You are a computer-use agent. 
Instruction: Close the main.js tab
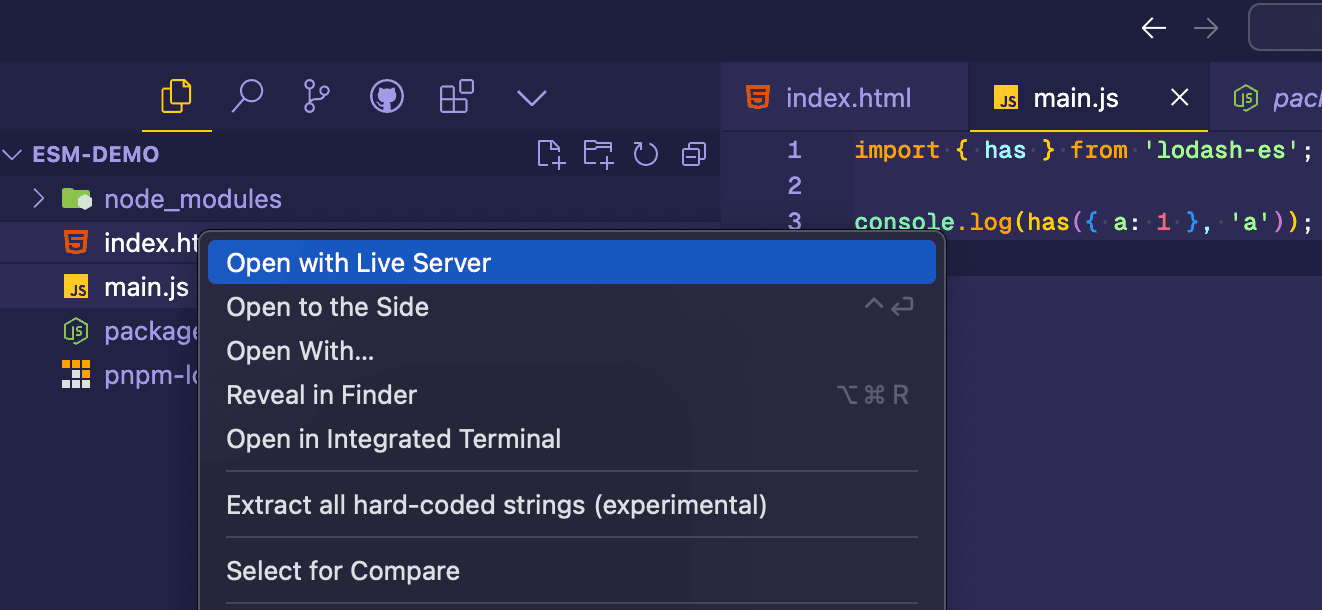coord(1179,97)
